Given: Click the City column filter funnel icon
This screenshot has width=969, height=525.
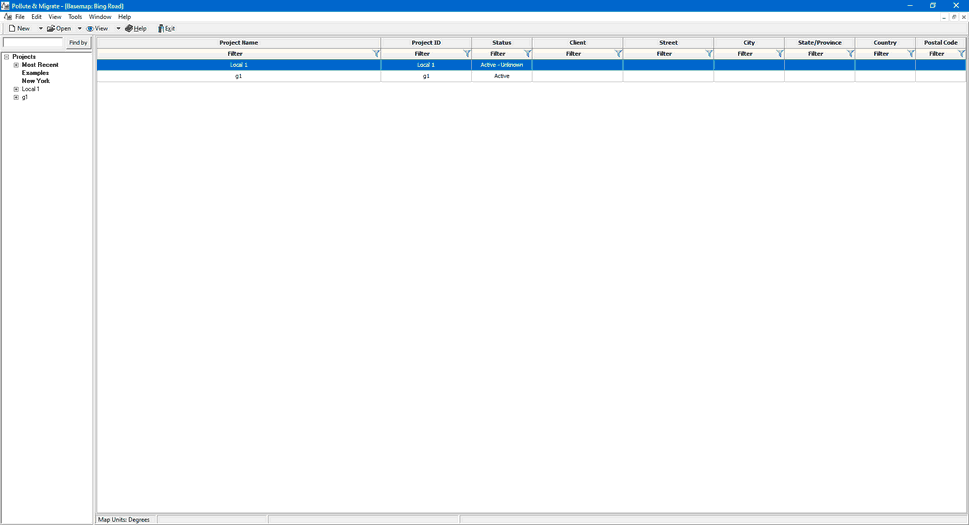Looking at the screenshot, I should coord(779,54).
